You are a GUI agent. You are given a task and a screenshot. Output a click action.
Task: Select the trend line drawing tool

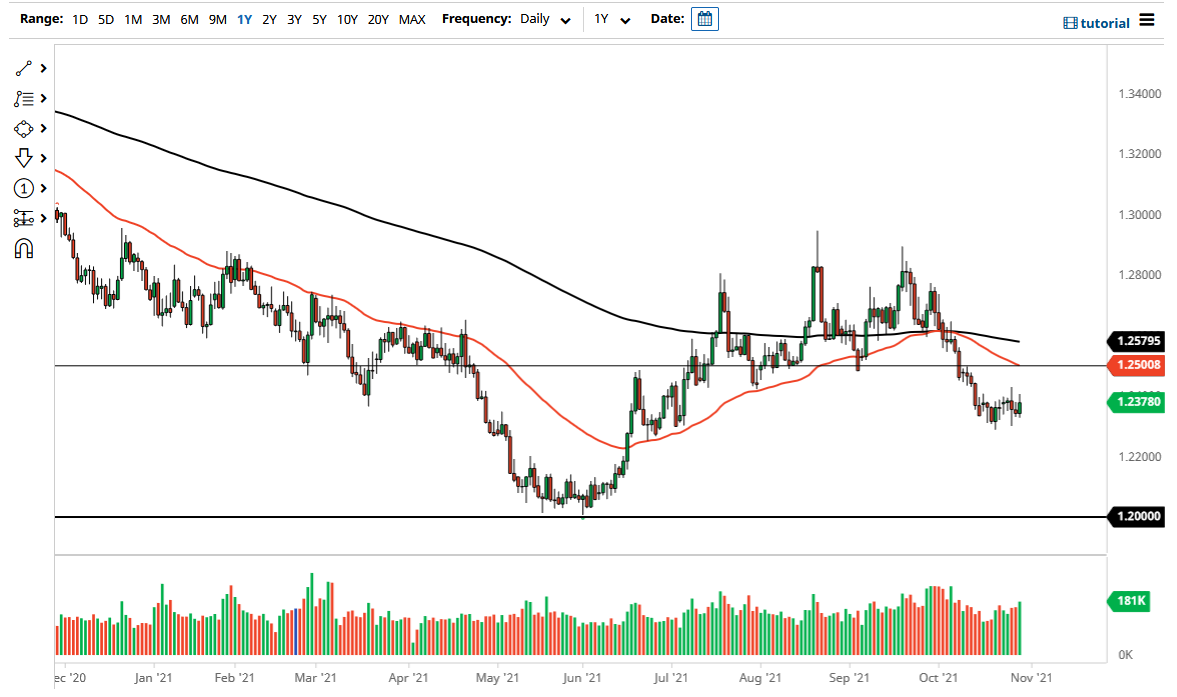coord(22,68)
